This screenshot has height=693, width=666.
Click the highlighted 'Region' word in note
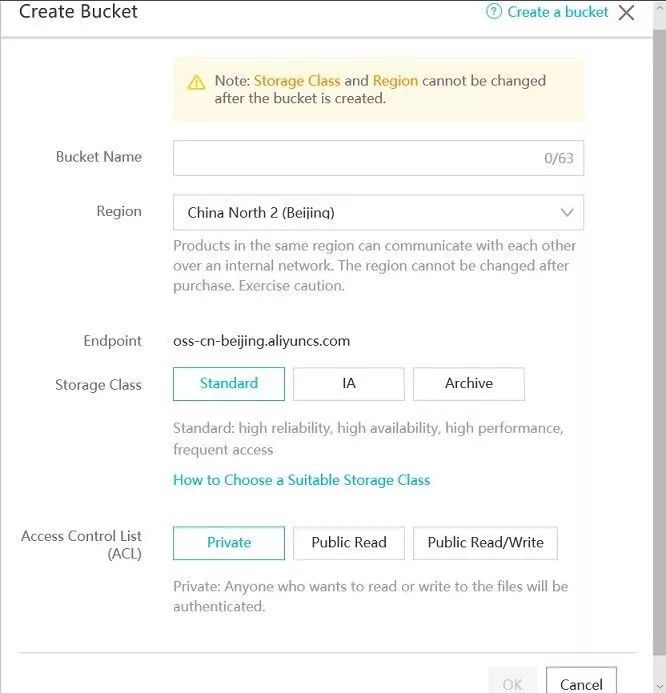(x=395, y=81)
